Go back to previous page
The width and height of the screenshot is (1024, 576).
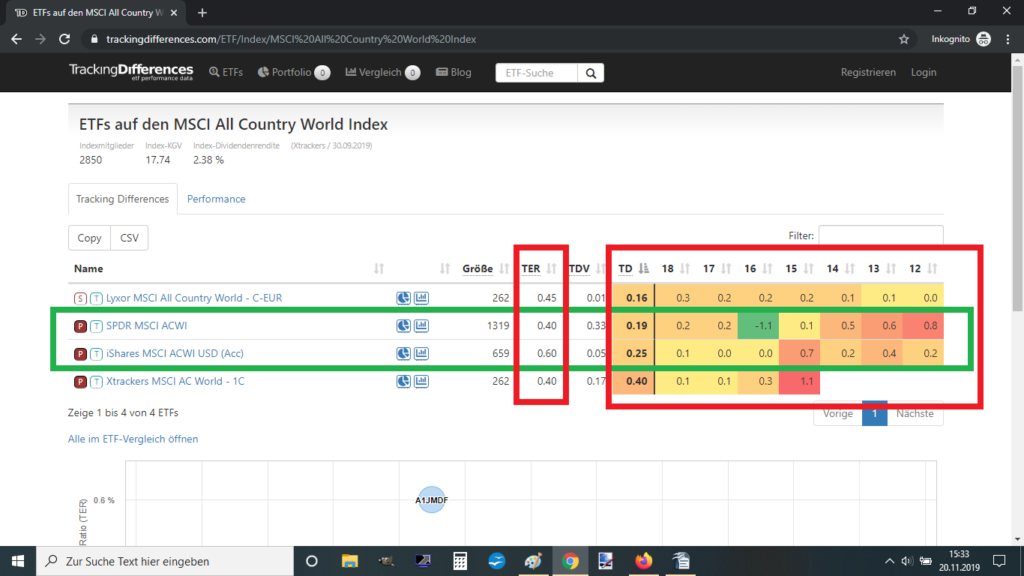coord(16,39)
